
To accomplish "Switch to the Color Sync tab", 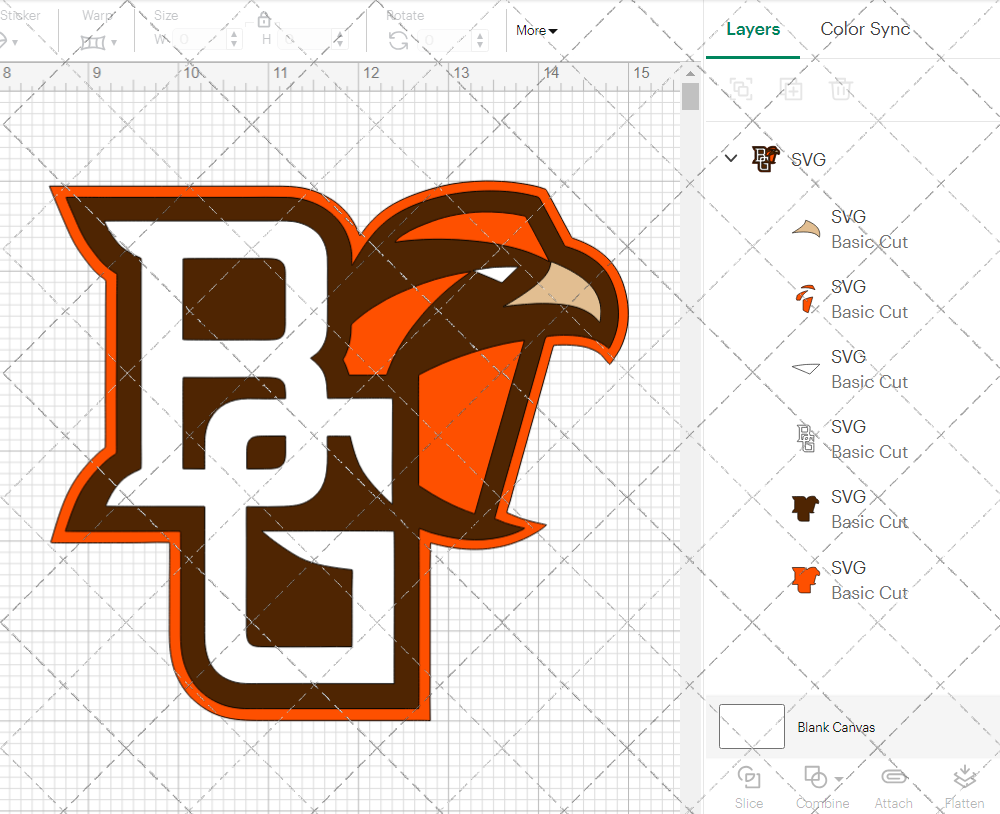I will tap(864, 29).
